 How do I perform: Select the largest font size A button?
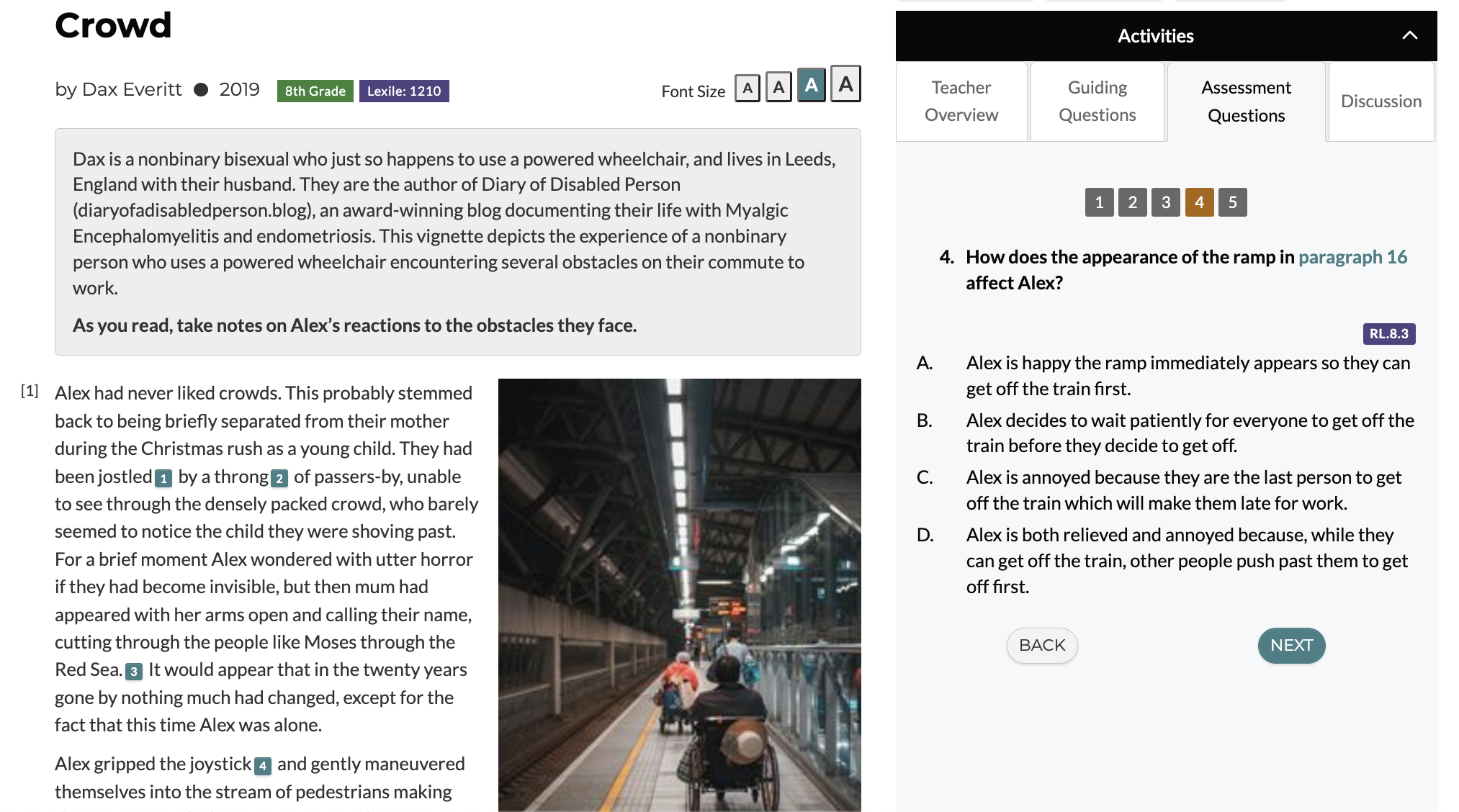(845, 84)
